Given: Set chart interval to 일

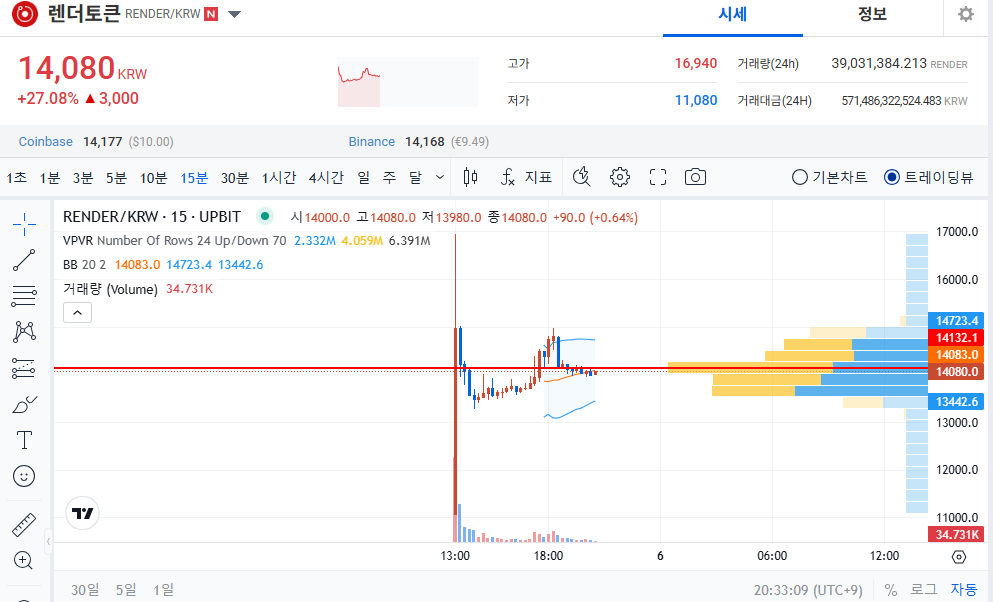Looking at the screenshot, I should (x=364, y=178).
